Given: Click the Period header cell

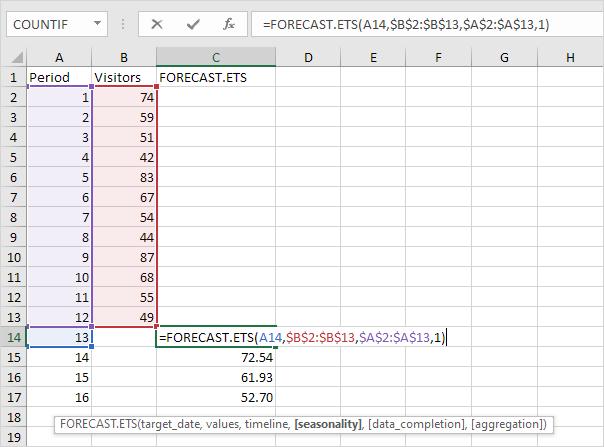Looking at the screenshot, I should click(x=59, y=77).
